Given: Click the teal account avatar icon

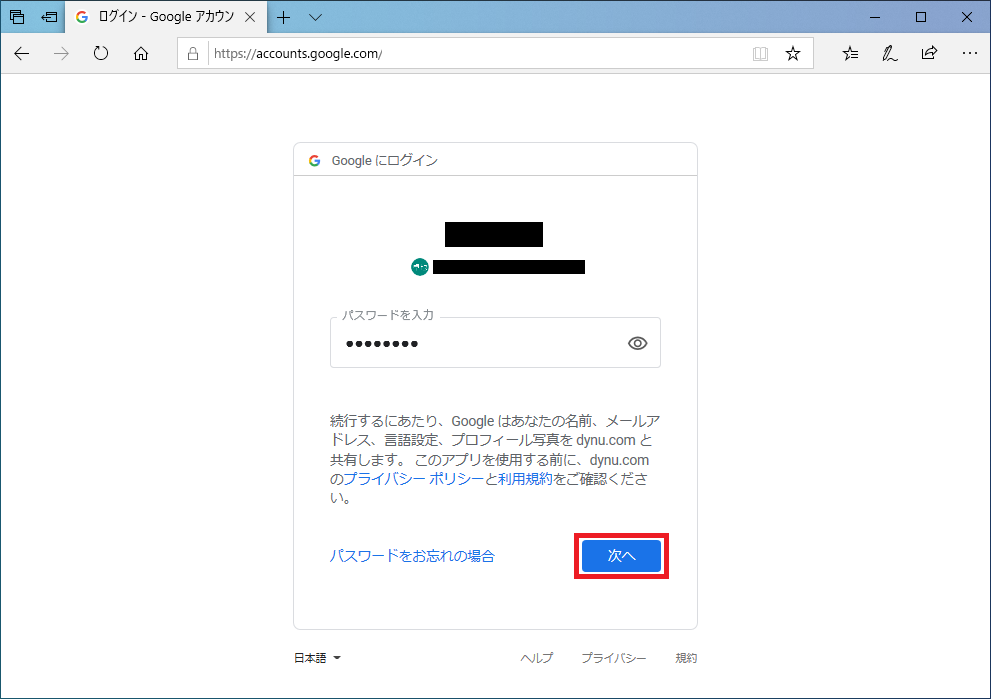Looking at the screenshot, I should [420, 267].
